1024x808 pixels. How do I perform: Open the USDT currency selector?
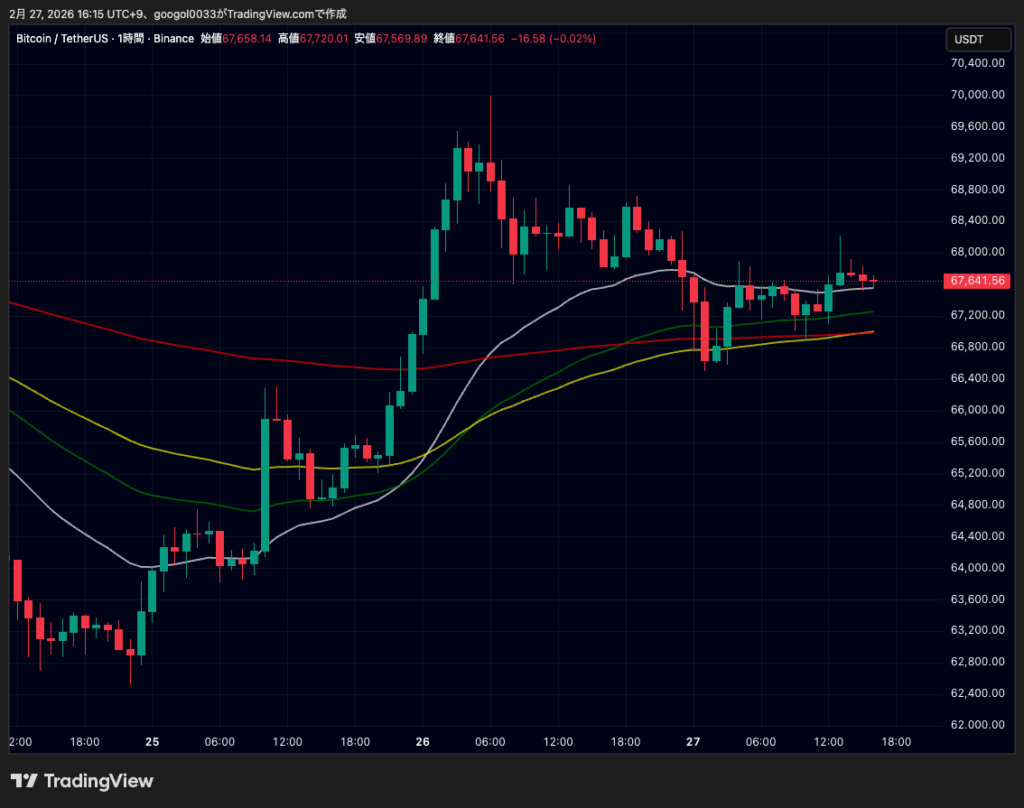(969, 39)
